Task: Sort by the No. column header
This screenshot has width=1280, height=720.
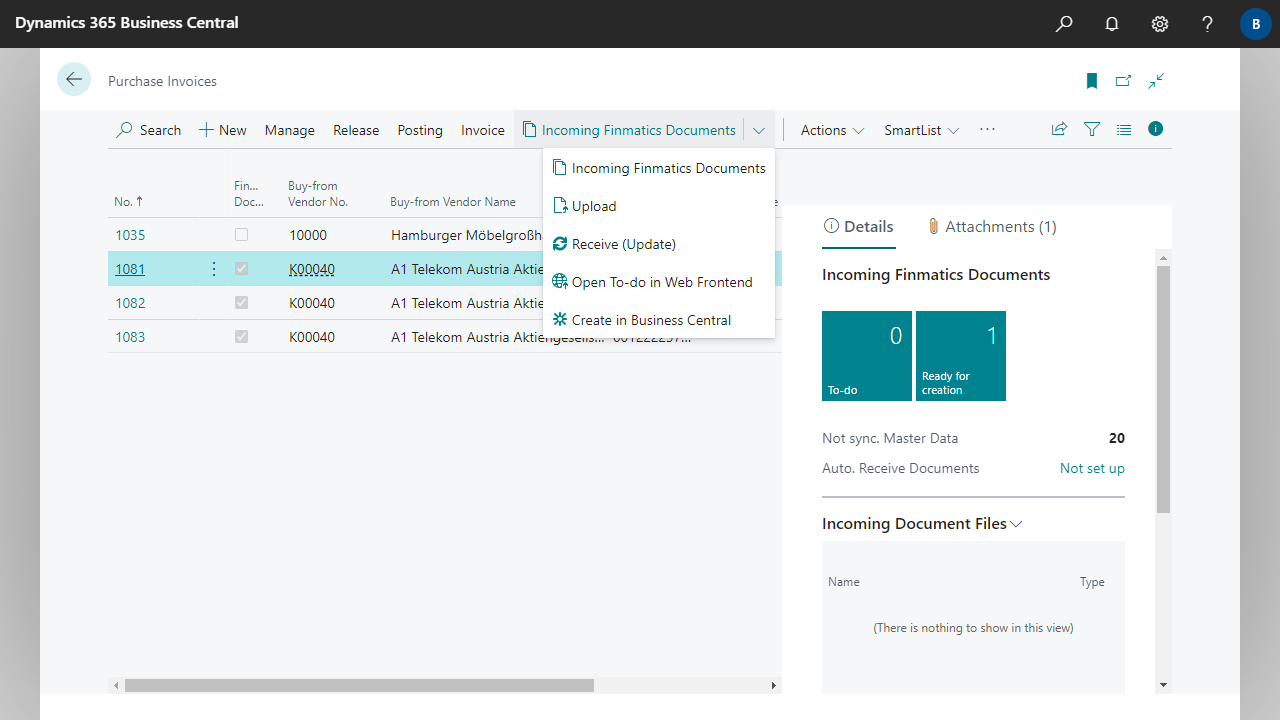Action: [128, 201]
